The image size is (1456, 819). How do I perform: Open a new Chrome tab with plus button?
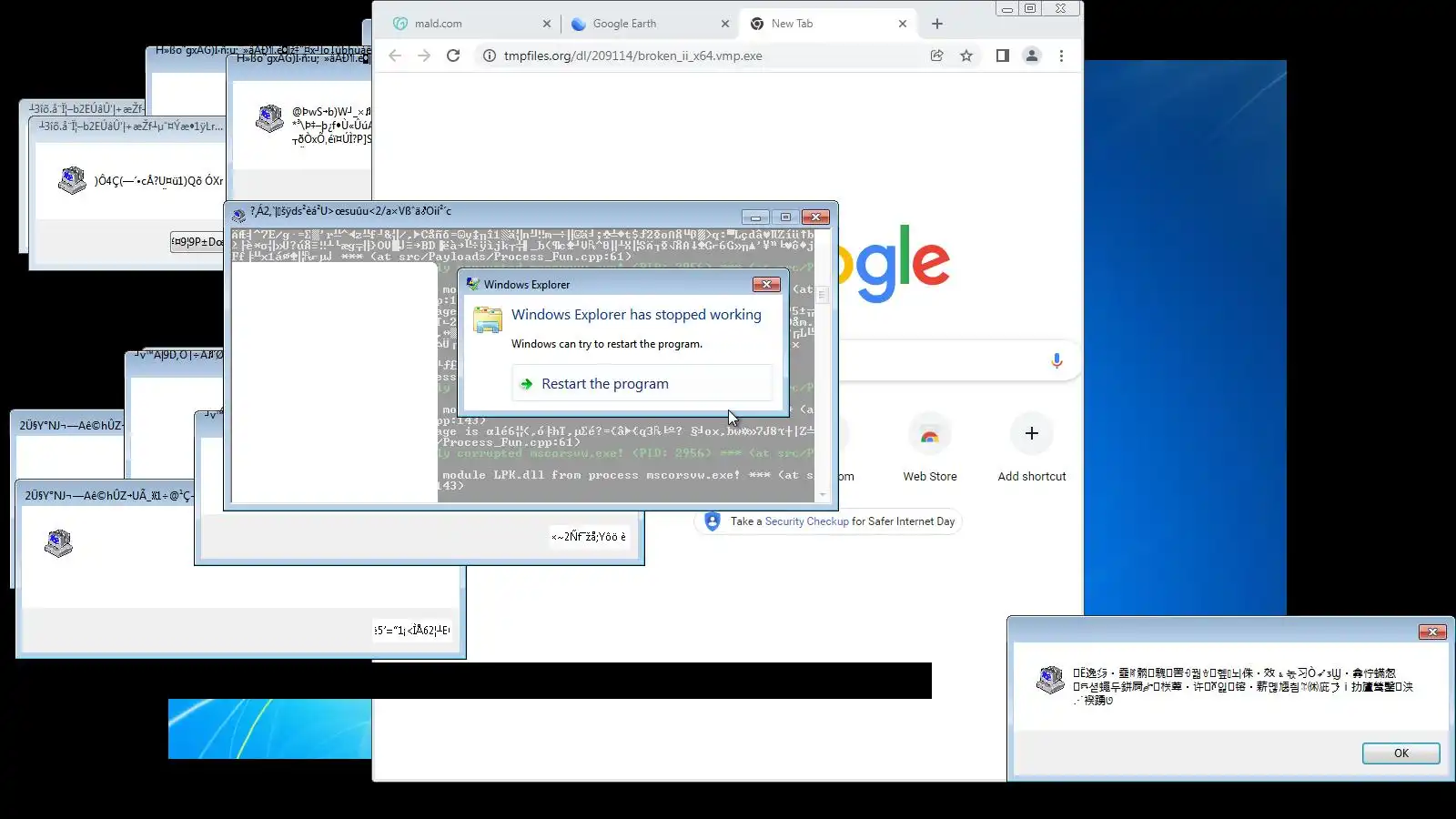click(x=937, y=24)
